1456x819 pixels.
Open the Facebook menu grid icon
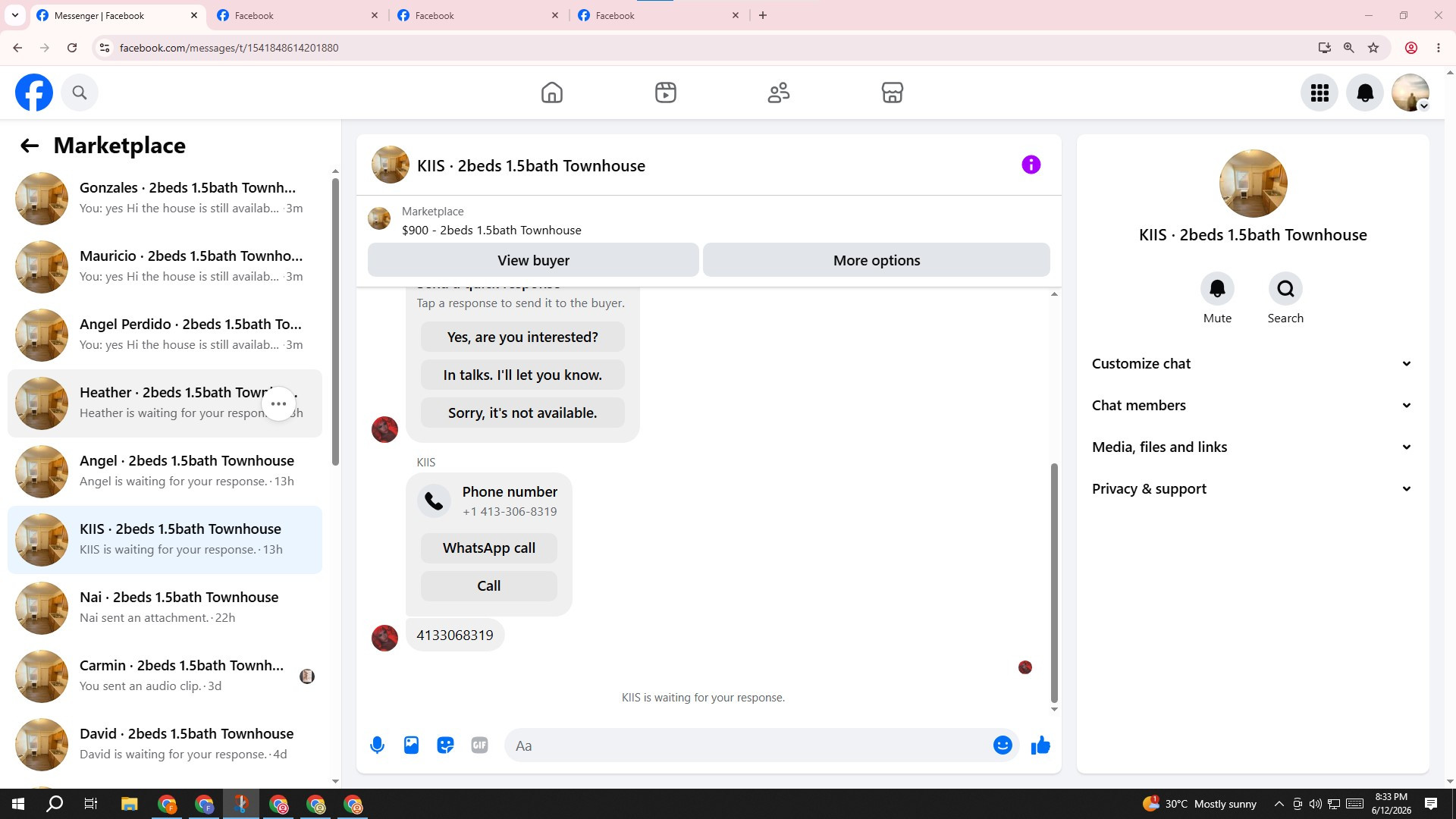[1319, 93]
